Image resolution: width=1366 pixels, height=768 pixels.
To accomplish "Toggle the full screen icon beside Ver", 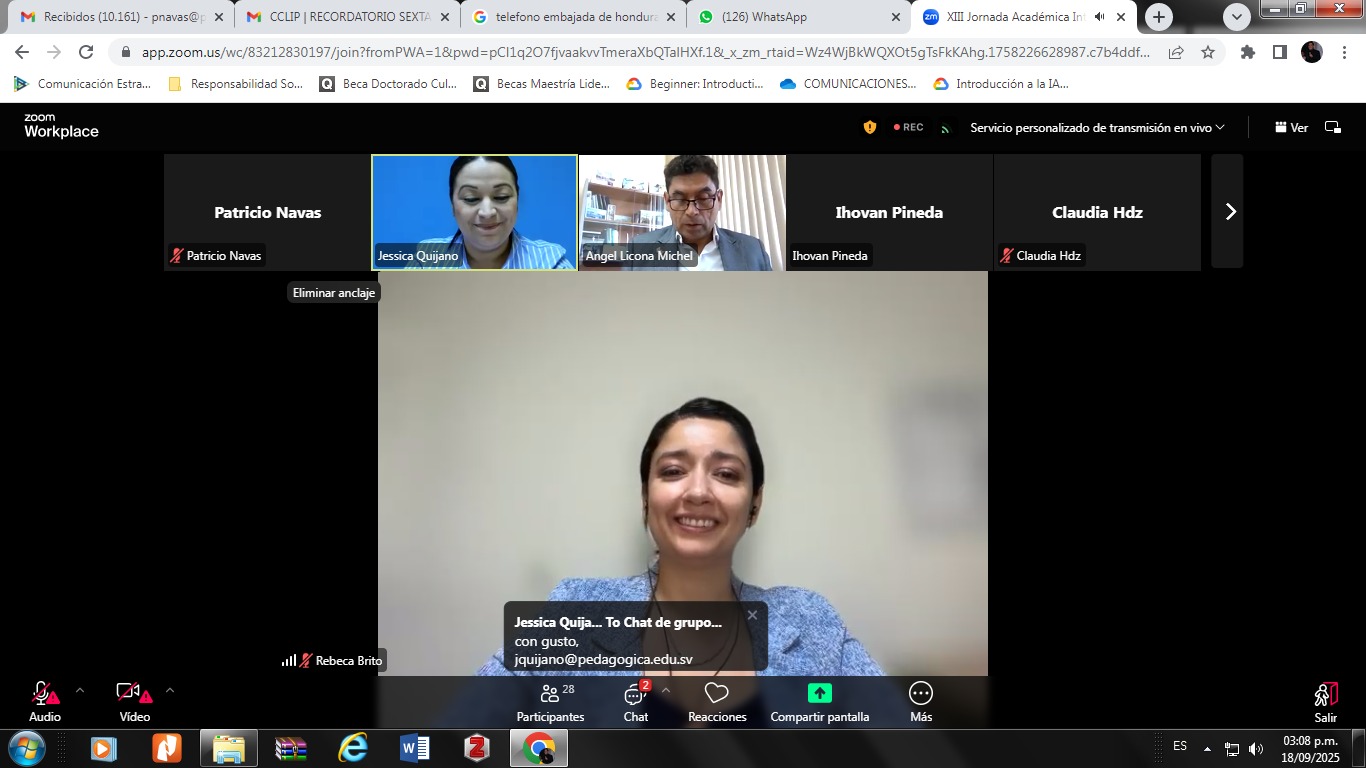I will pos(1332,127).
